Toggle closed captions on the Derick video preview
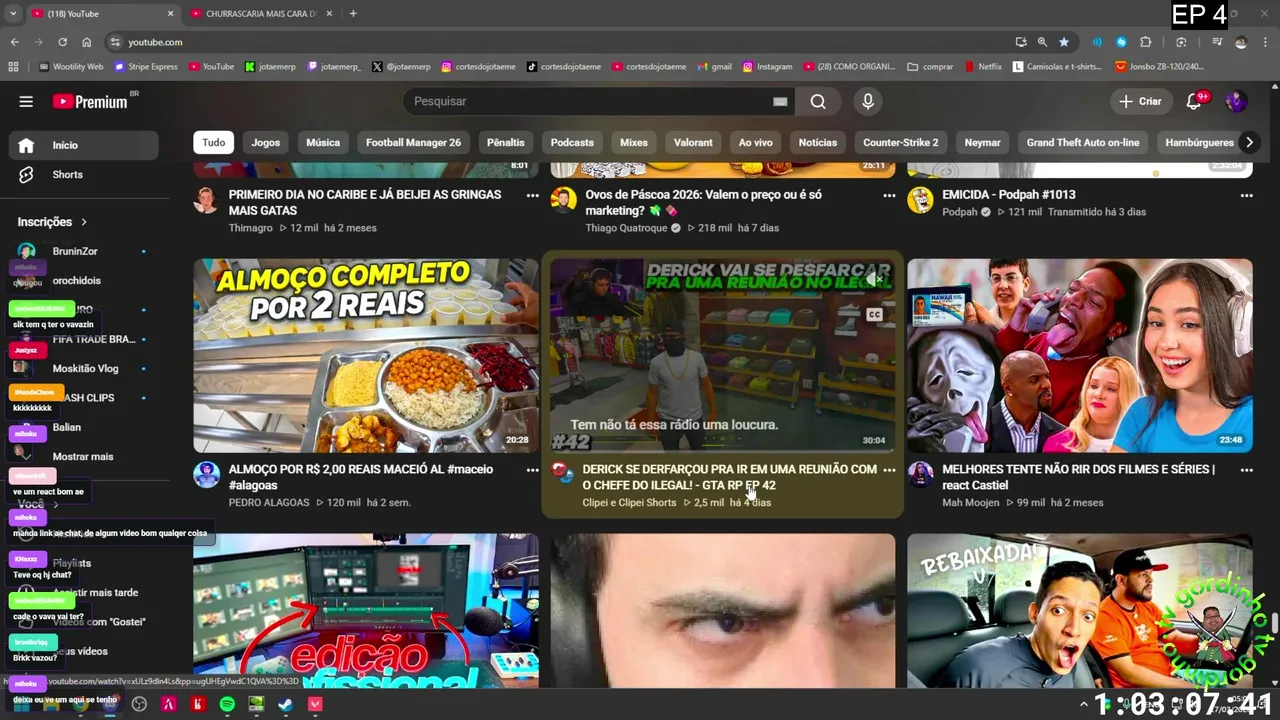Viewport: 1280px width, 720px height. 874,314
